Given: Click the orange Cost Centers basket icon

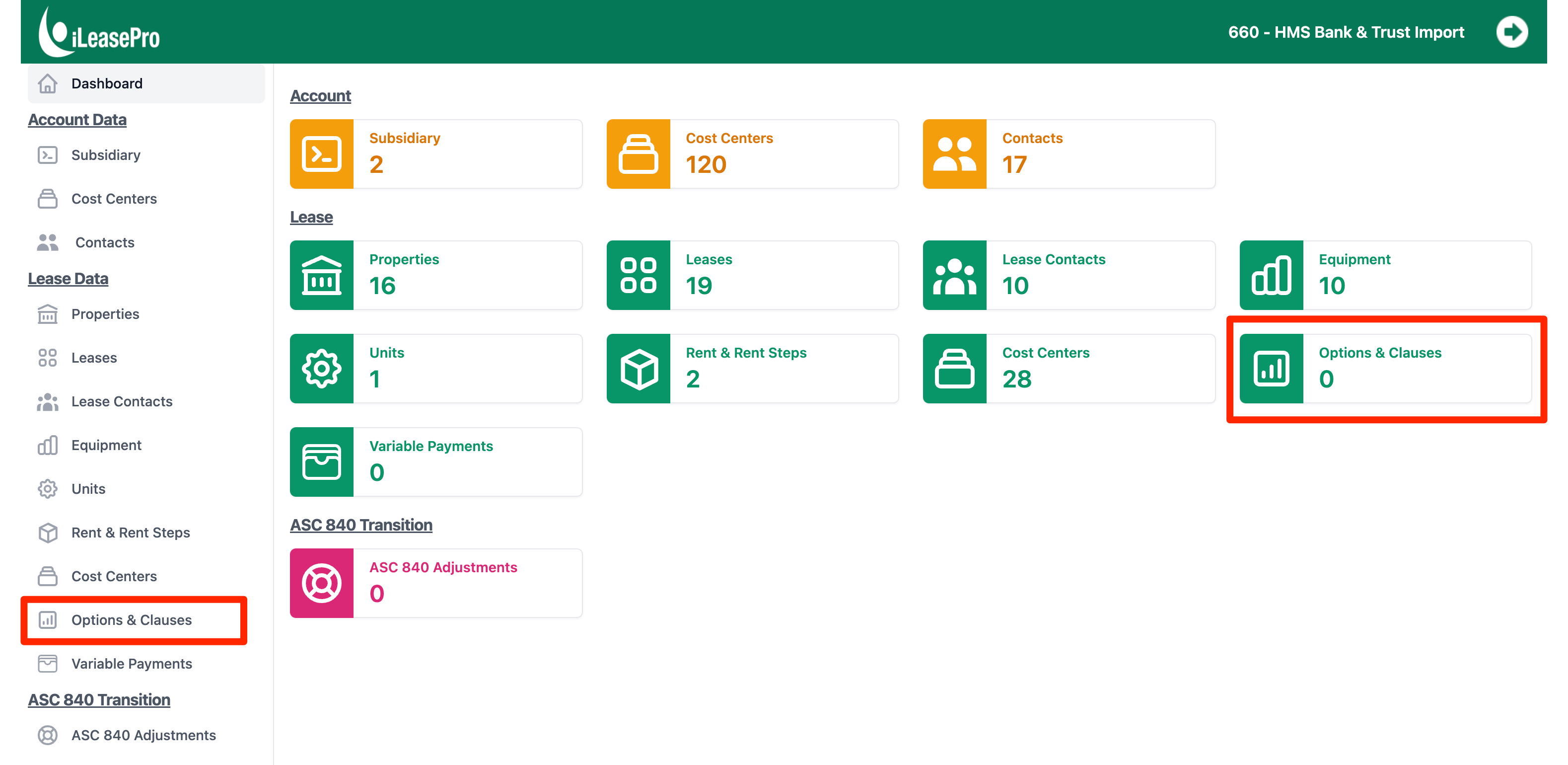Looking at the screenshot, I should point(638,154).
